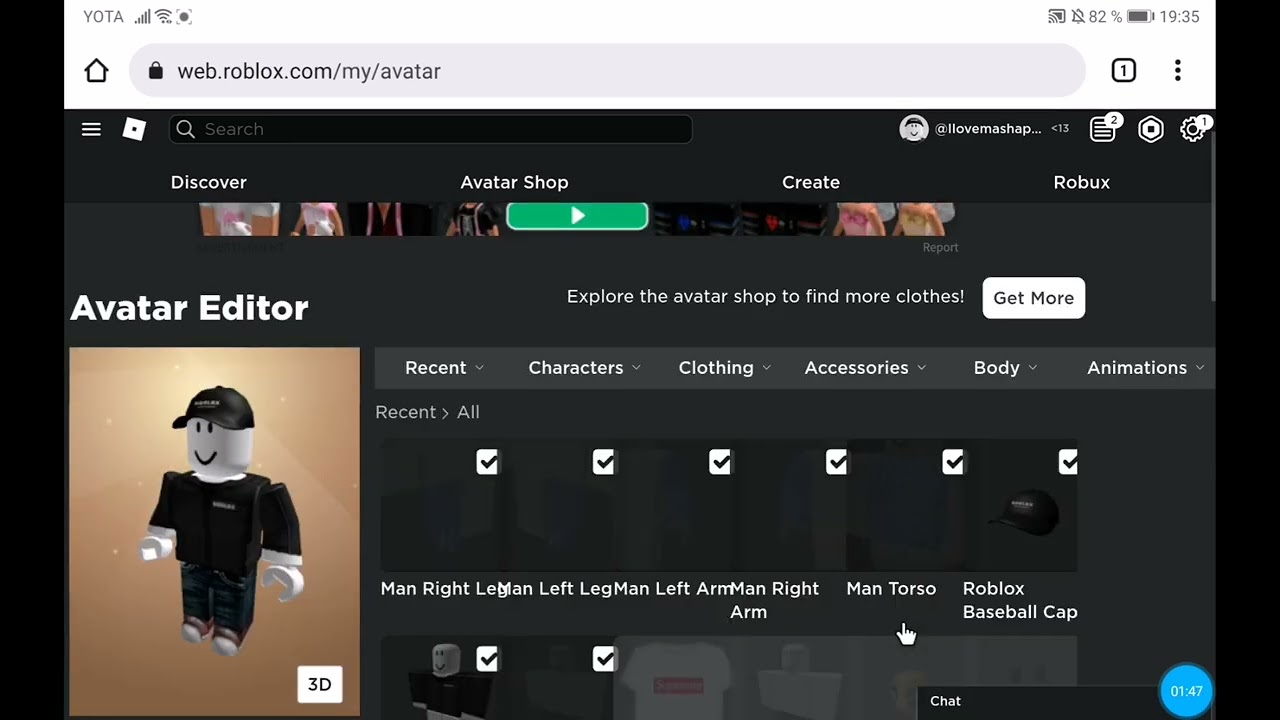Screen dimensions: 1280x720
Task: Report the advertisement
Action: click(940, 247)
